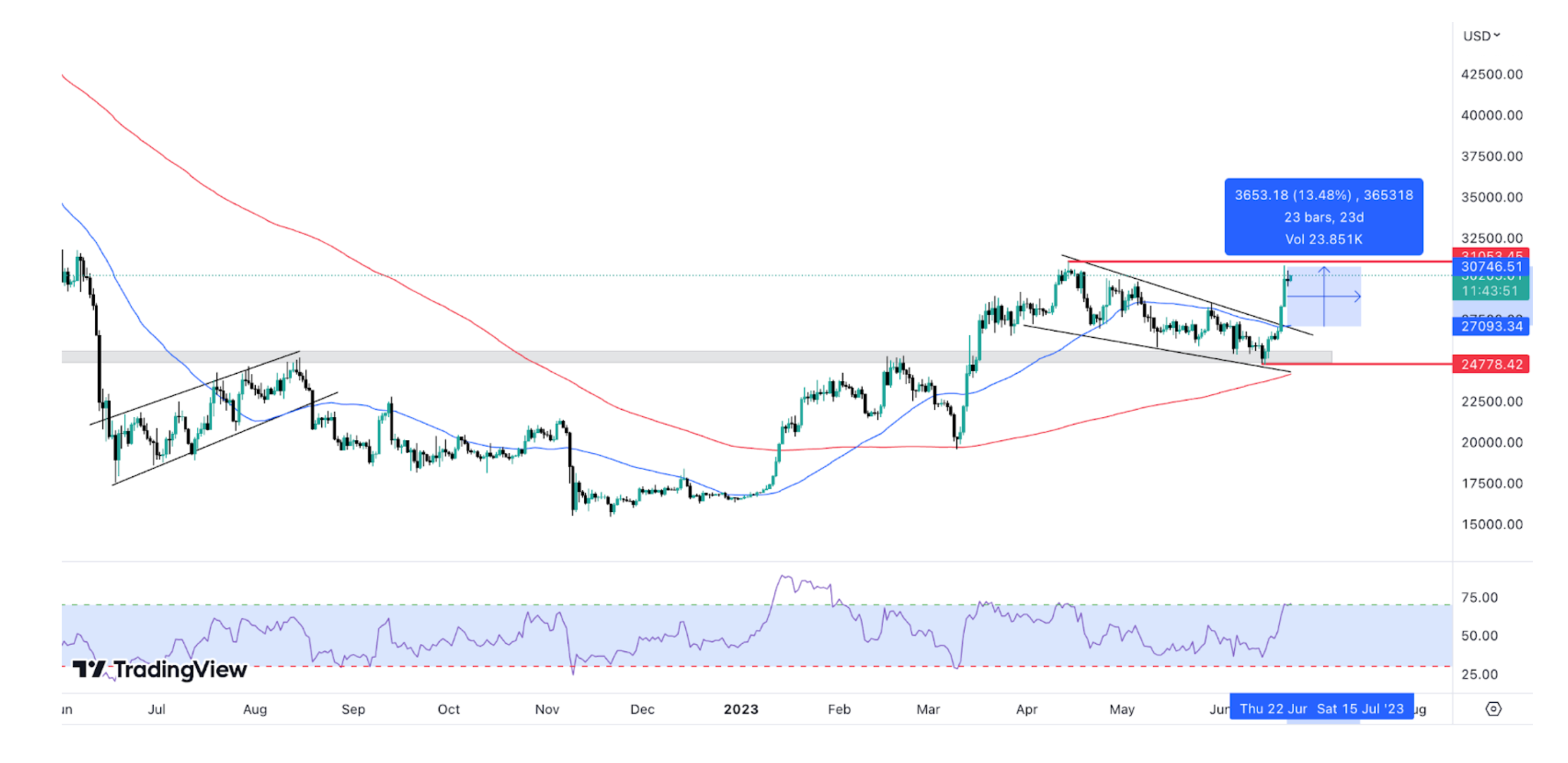Image resolution: width=1568 pixels, height=763 pixels.
Task: Click the blue measurement info box
Action: [1323, 217]
